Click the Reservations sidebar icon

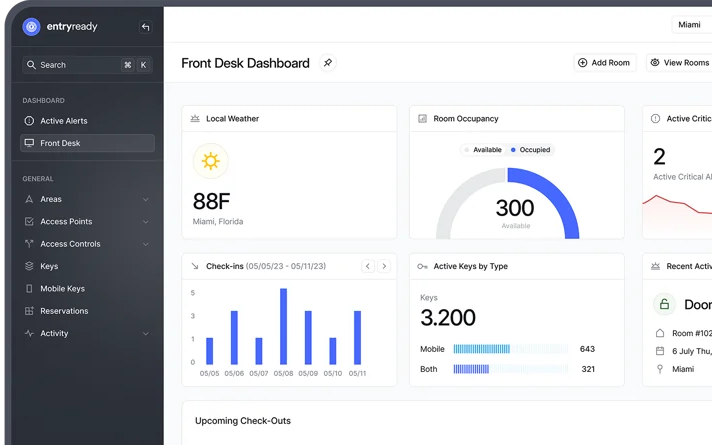pyautogui.click(x=29, y=311)
